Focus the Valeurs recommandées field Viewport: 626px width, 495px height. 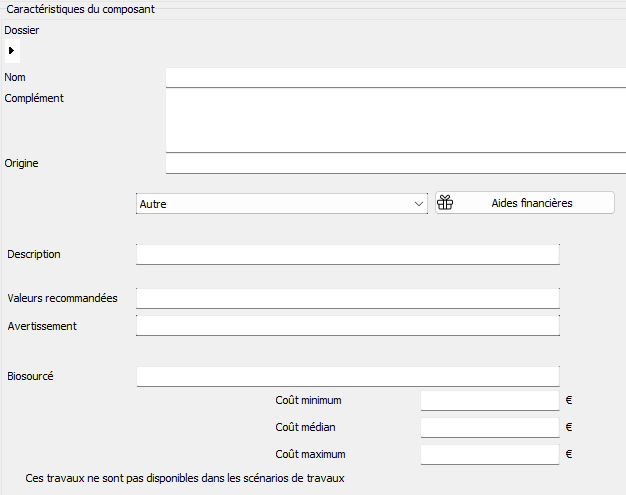click(x=348, y=298)
